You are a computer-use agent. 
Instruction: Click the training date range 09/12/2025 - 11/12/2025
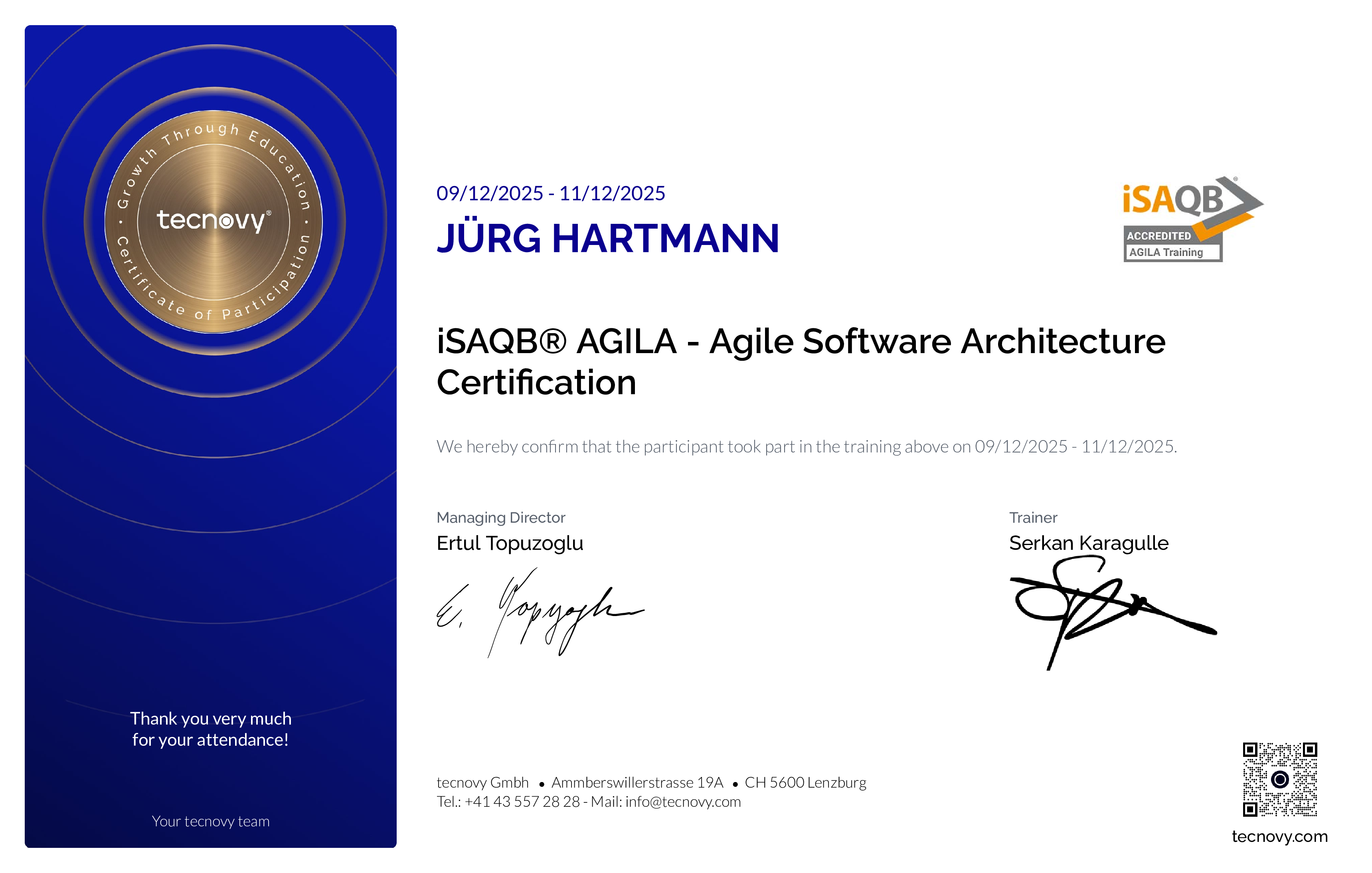click(551, 193)
